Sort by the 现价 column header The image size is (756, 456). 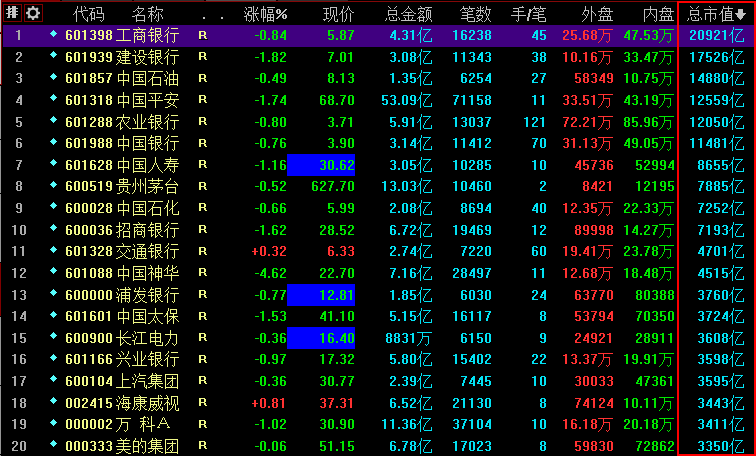(338, 14)
